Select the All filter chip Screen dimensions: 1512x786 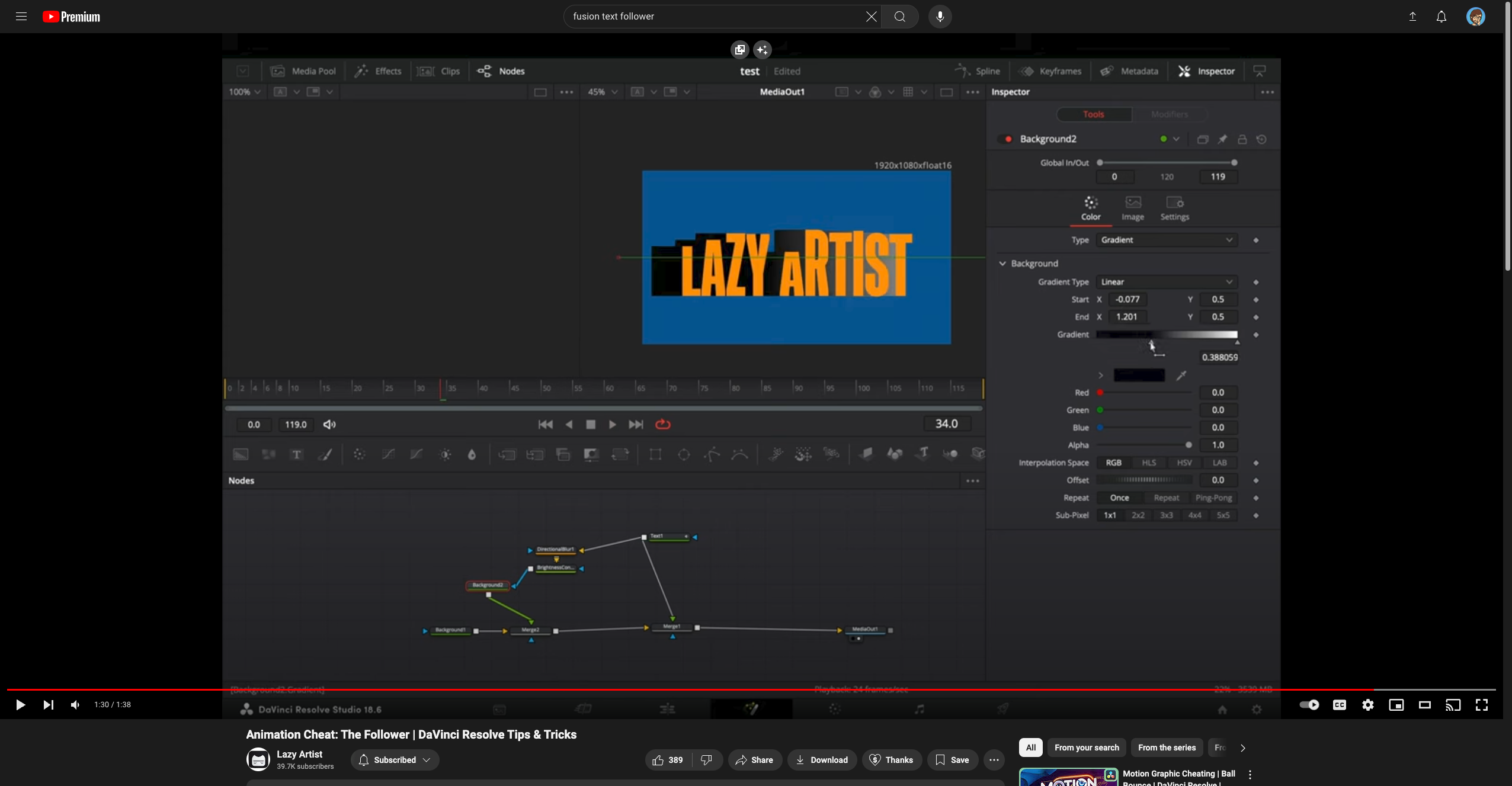(1031, 747)
